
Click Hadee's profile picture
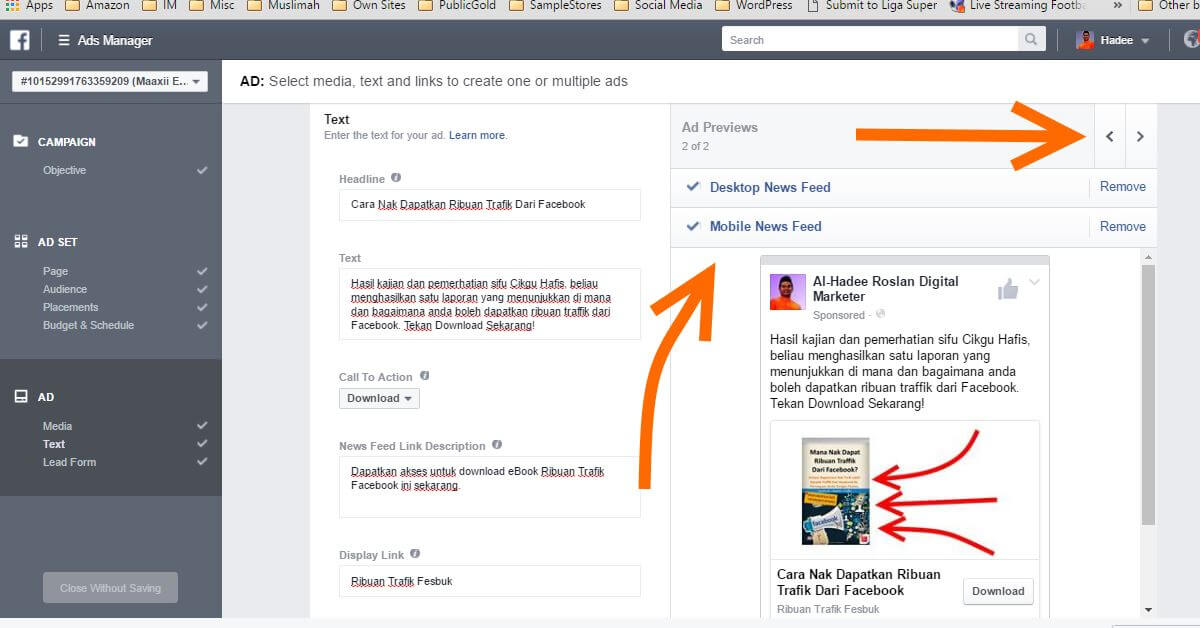click(x=1085, y=40)
